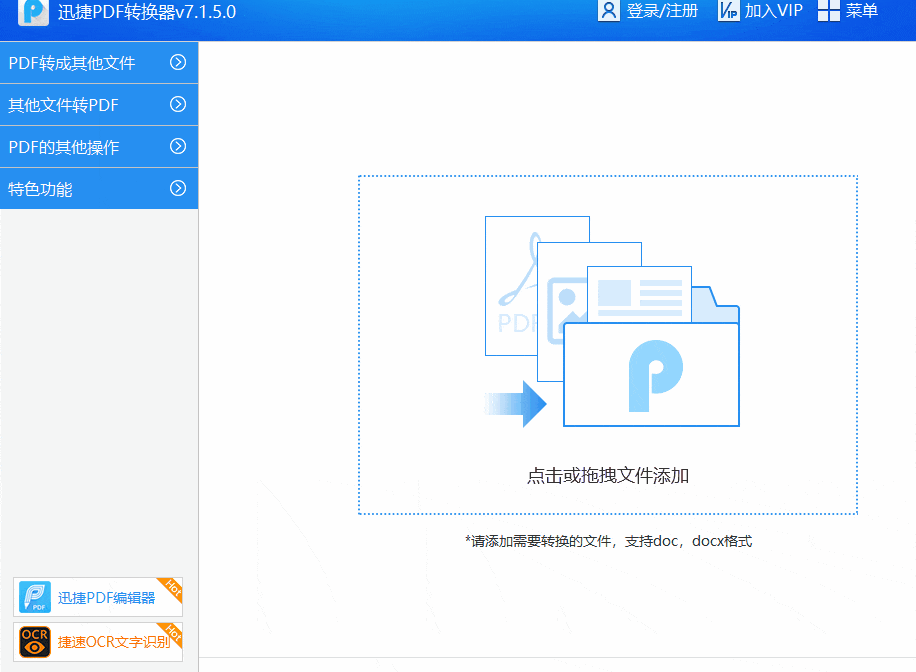
Task: Join VIP via 加入VIP text
Action: (x=774, y=11)
